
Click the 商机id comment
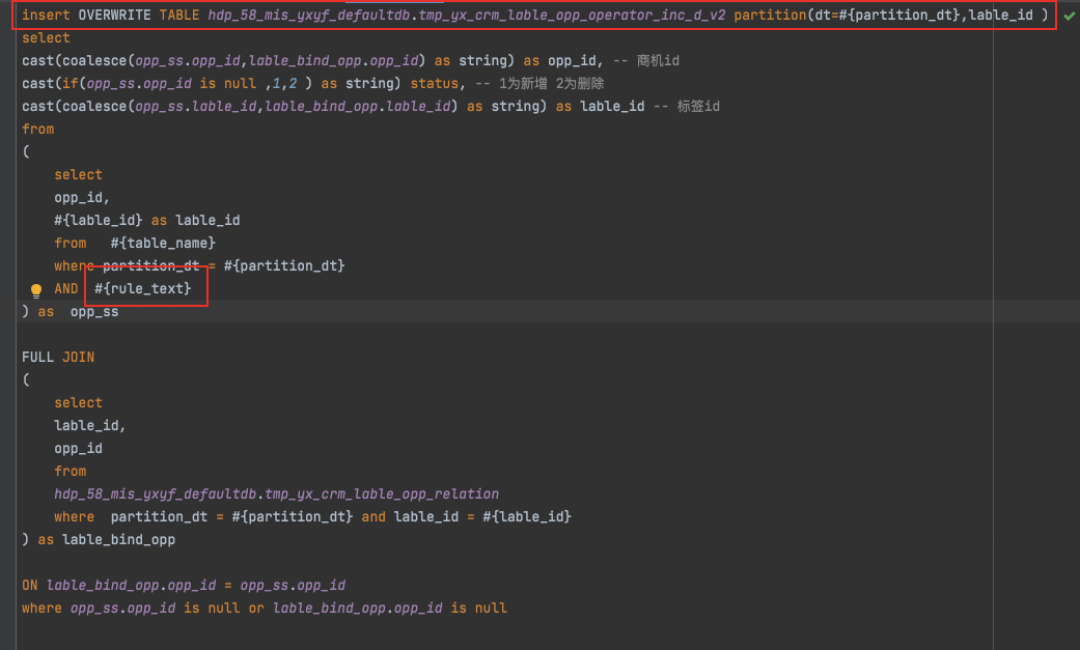[658, 61]
